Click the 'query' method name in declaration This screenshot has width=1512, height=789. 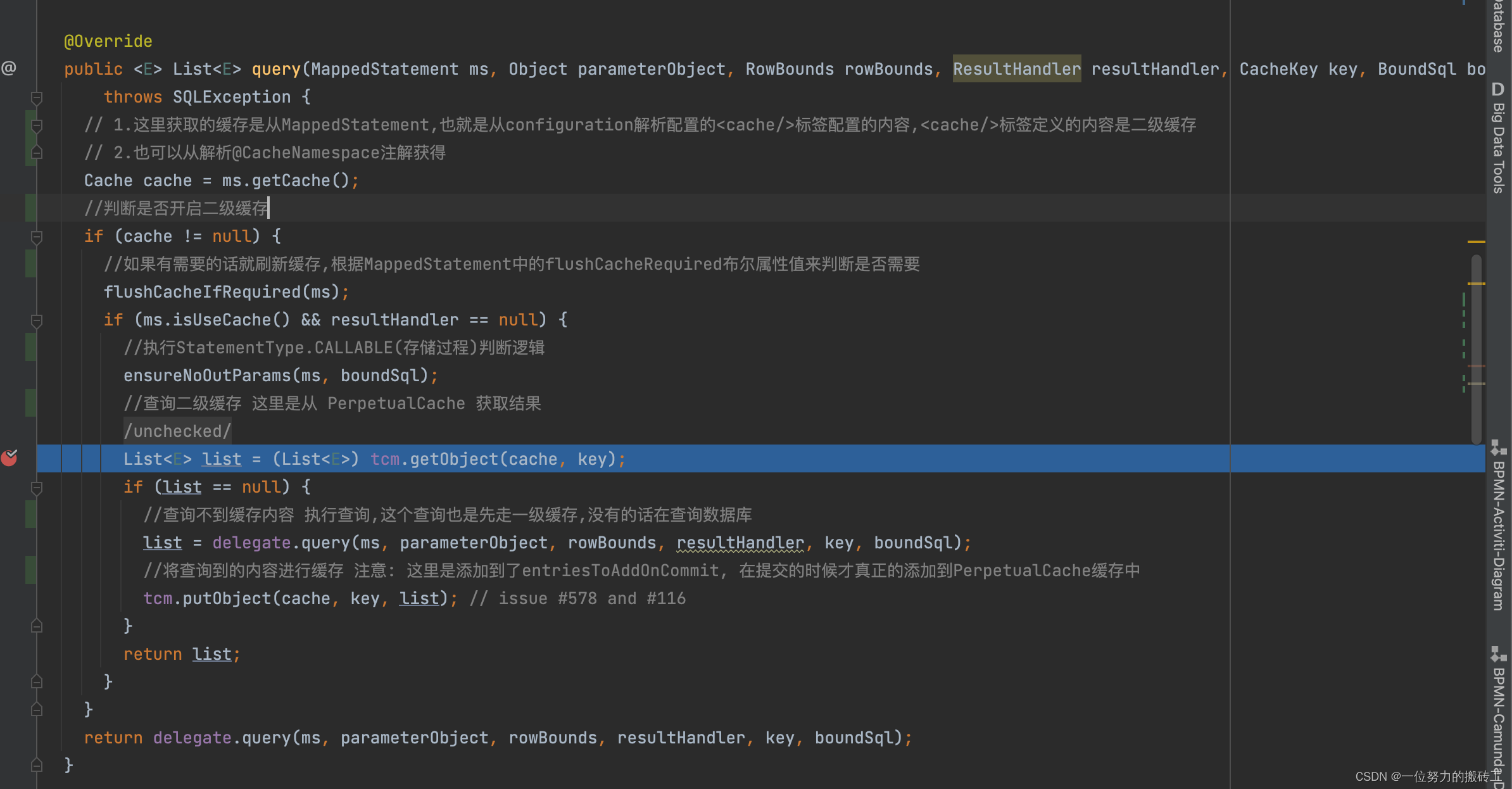click(x=276, y=69)
